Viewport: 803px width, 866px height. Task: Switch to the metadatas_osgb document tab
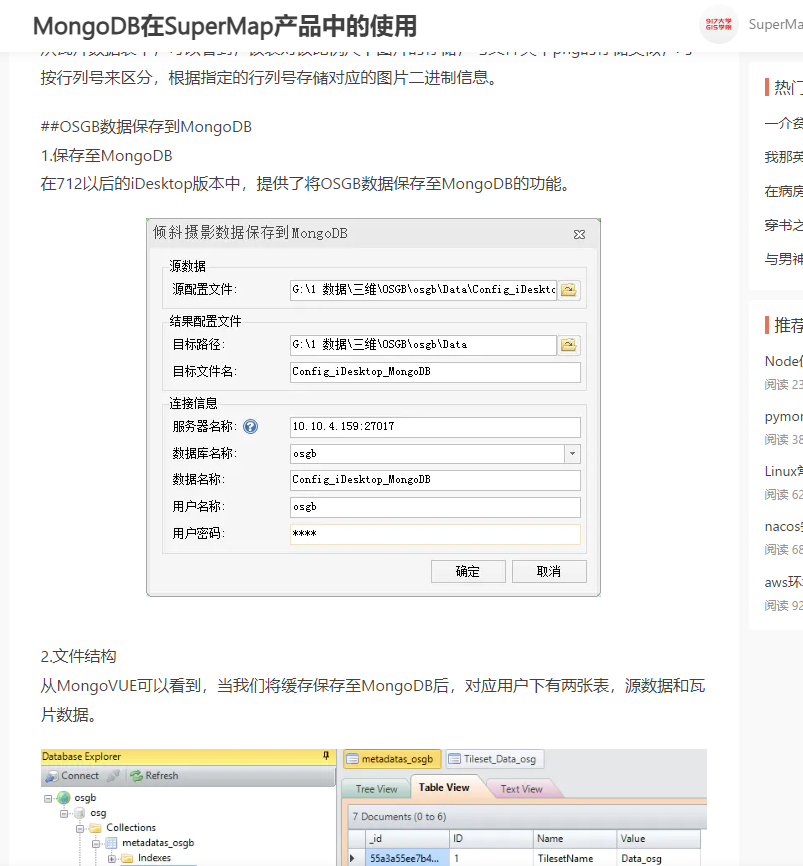point(392,759)
